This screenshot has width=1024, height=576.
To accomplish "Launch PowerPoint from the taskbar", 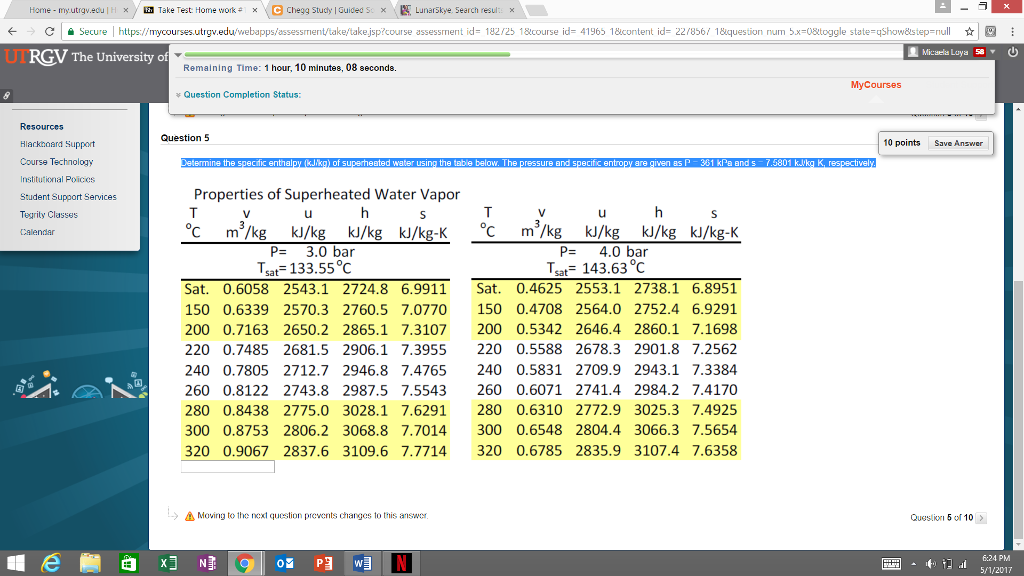I will coord(323,562).
